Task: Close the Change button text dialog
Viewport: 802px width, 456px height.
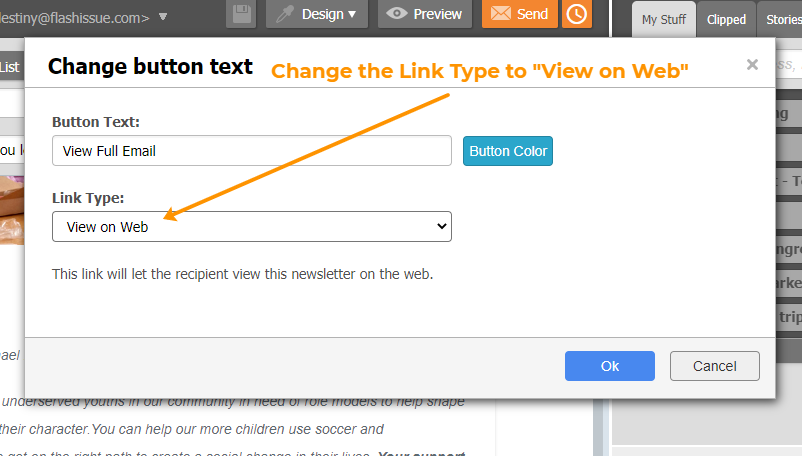Action: 752,65
